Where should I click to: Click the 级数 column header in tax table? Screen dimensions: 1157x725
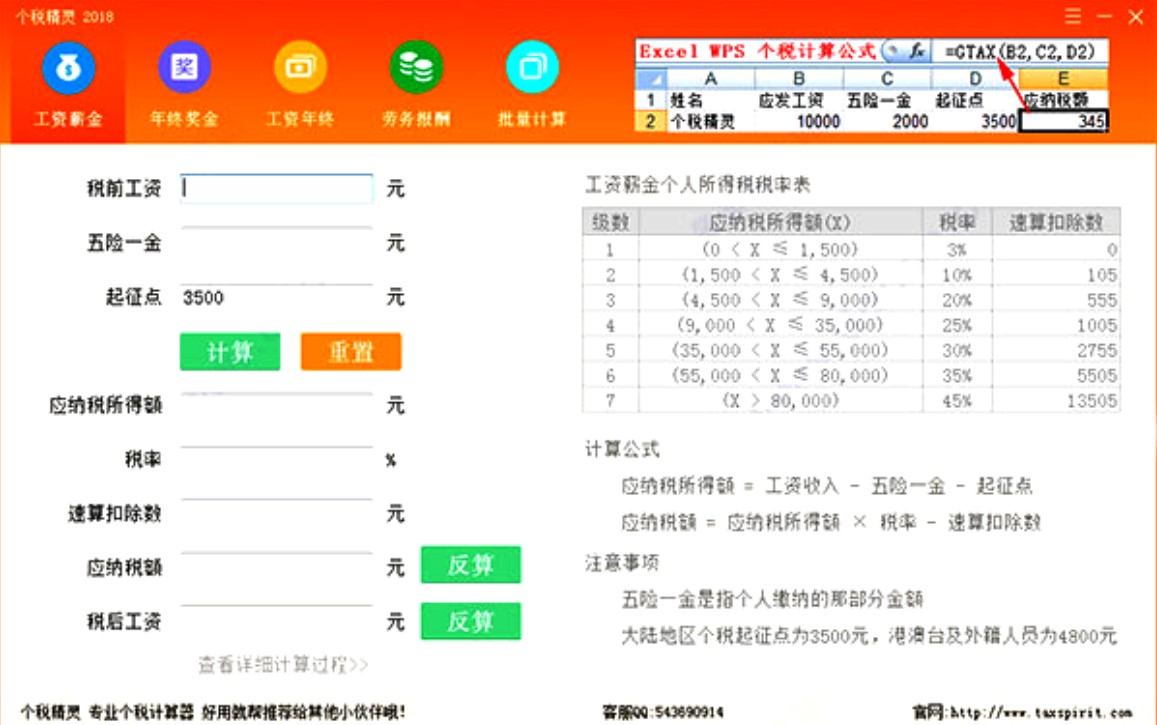pos(611,222)
